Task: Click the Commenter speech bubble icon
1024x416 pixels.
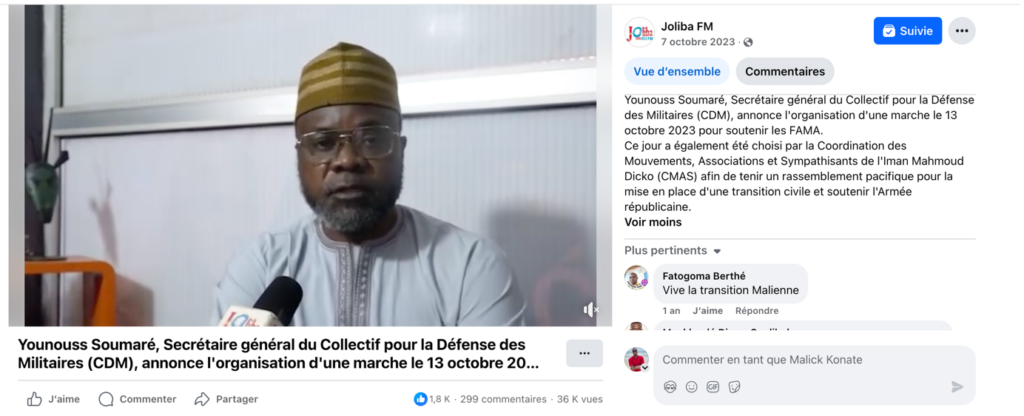Action: pos(106,399)
